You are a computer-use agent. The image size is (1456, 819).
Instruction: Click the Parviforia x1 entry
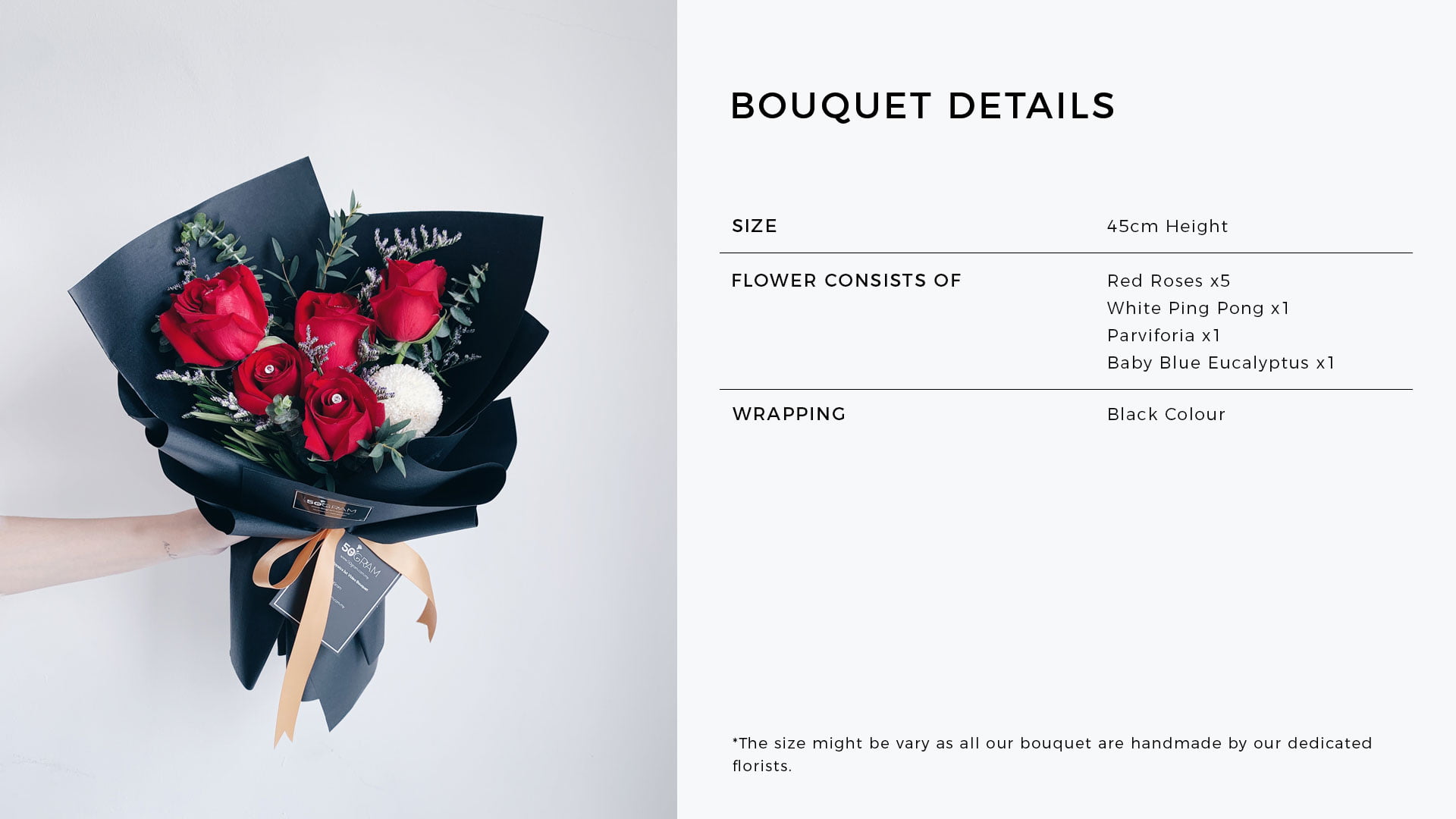[1164, 335]
